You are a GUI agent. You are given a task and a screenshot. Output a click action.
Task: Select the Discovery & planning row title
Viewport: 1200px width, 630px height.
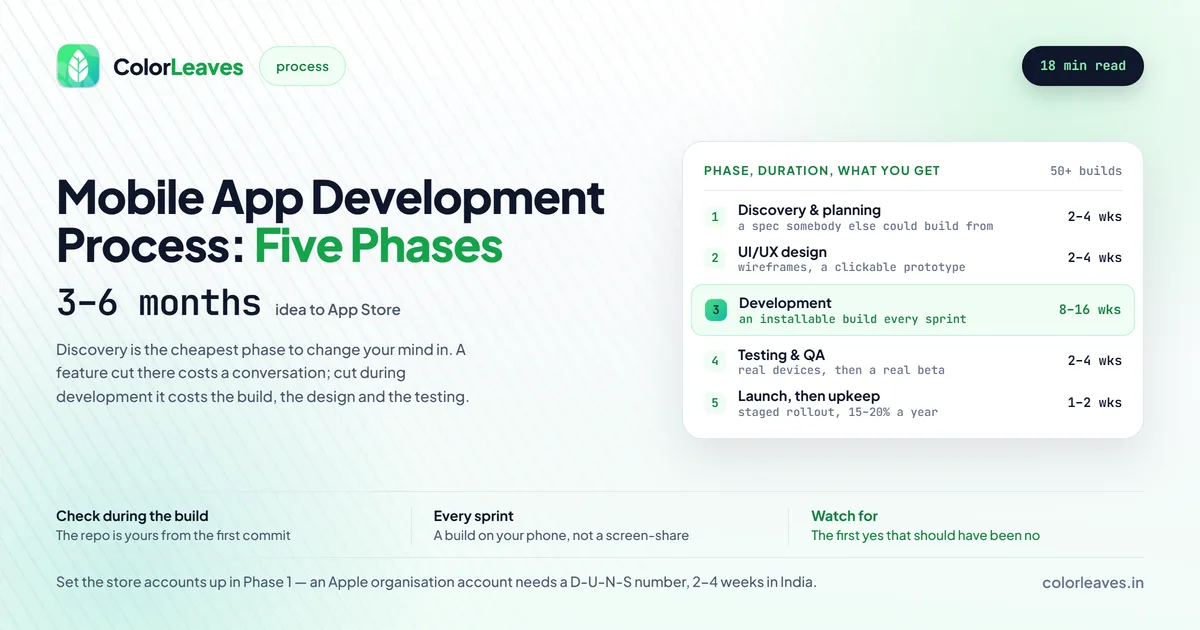click(x=809, y=210)
